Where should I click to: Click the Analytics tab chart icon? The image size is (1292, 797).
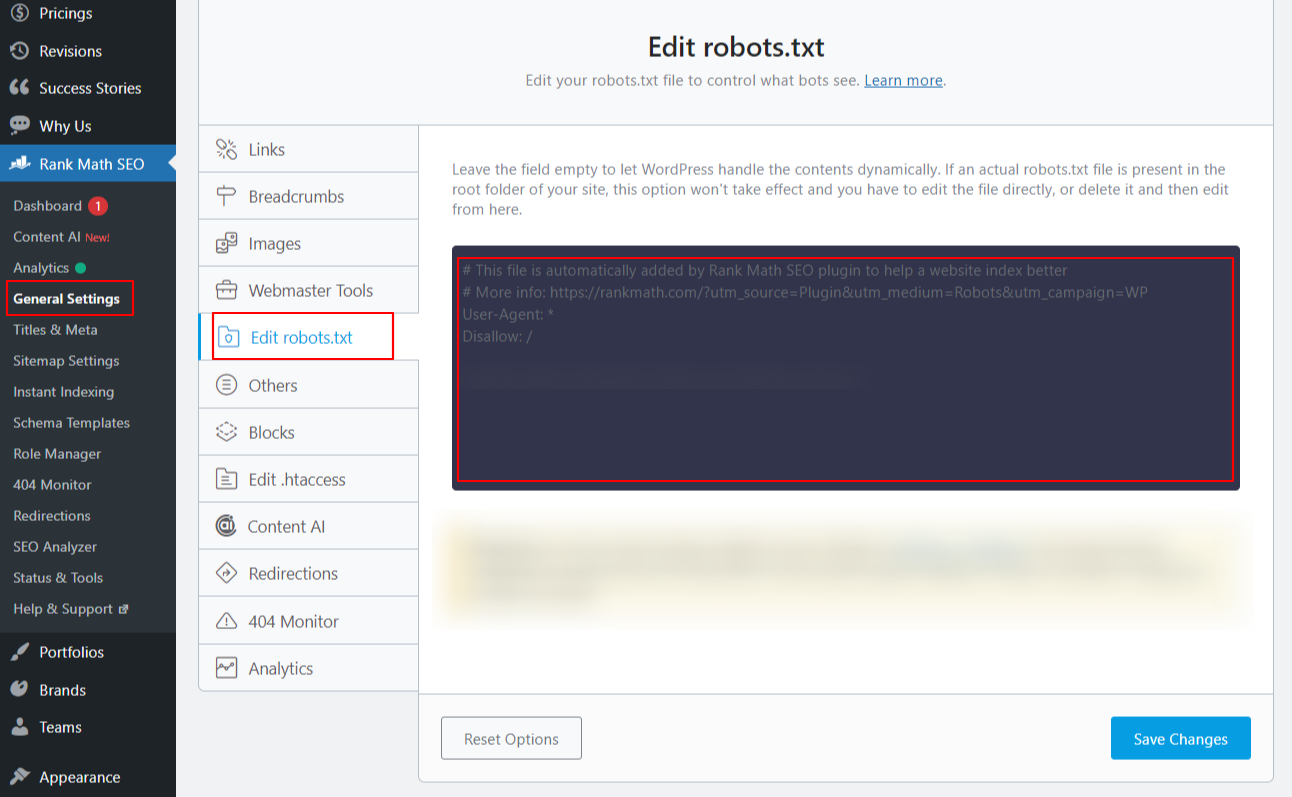227,668
